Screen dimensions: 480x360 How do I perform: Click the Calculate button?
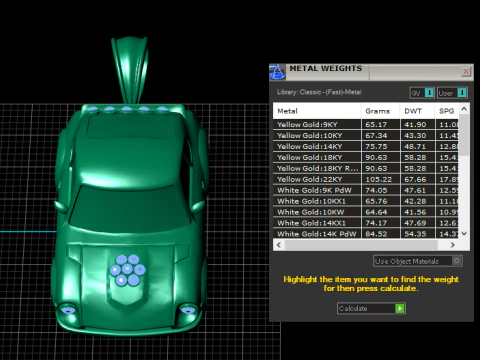371,308
